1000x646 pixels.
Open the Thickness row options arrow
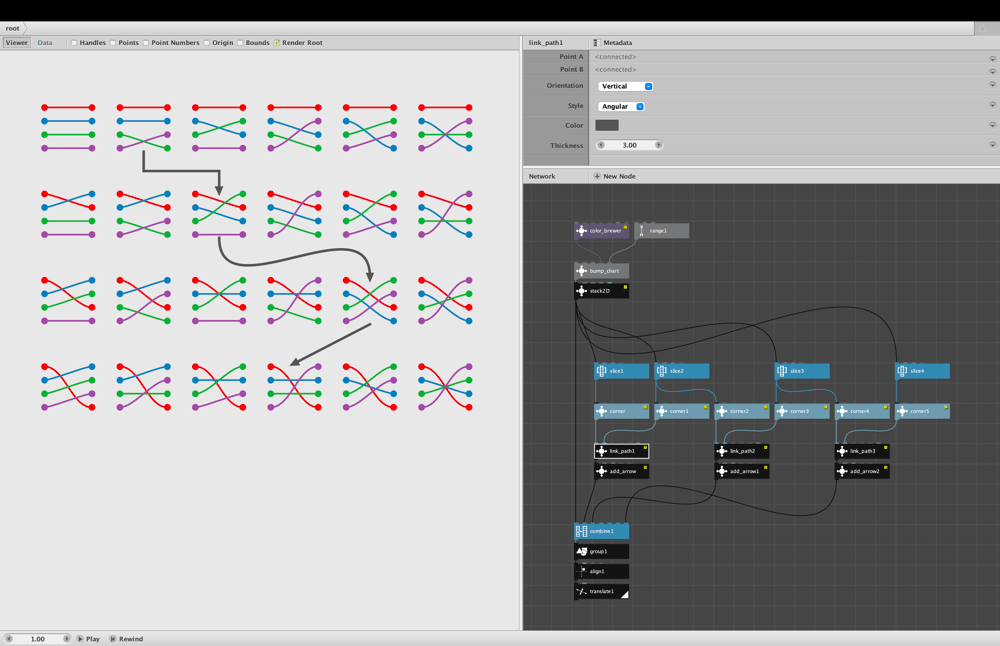click(992, 144)
